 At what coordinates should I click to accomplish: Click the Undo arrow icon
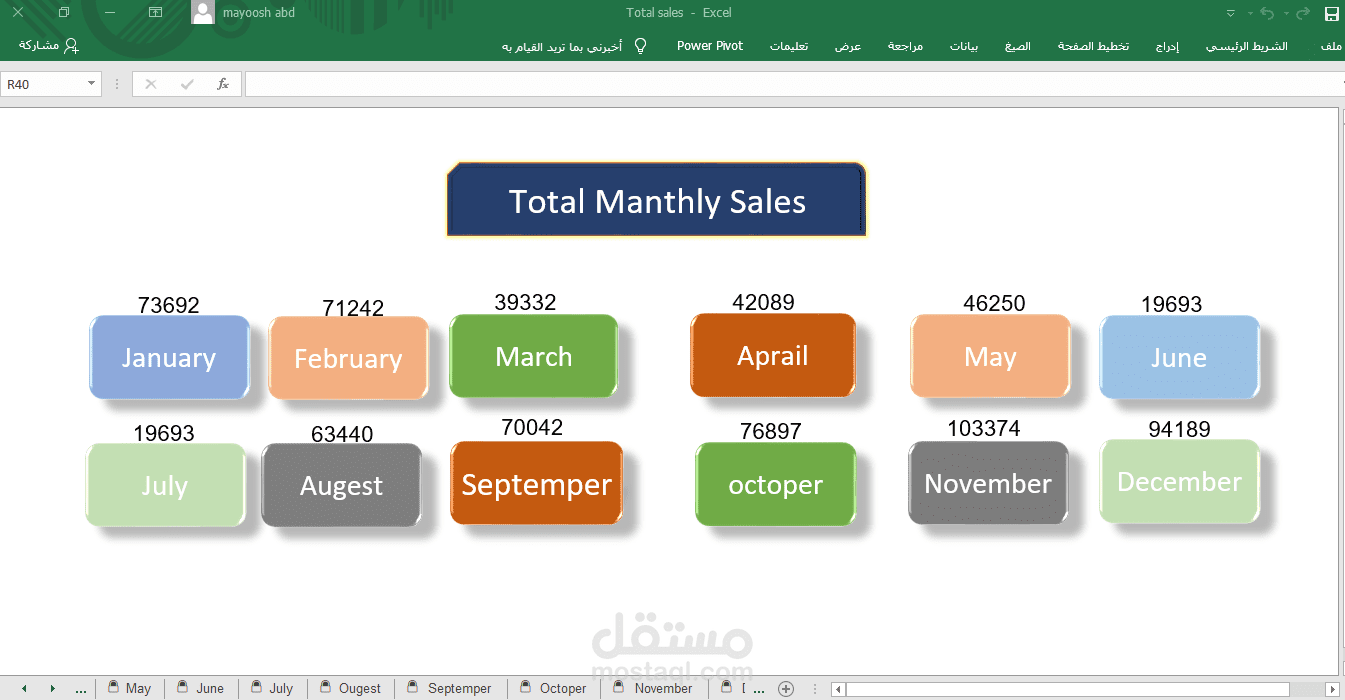click(x=1267, y=13)
